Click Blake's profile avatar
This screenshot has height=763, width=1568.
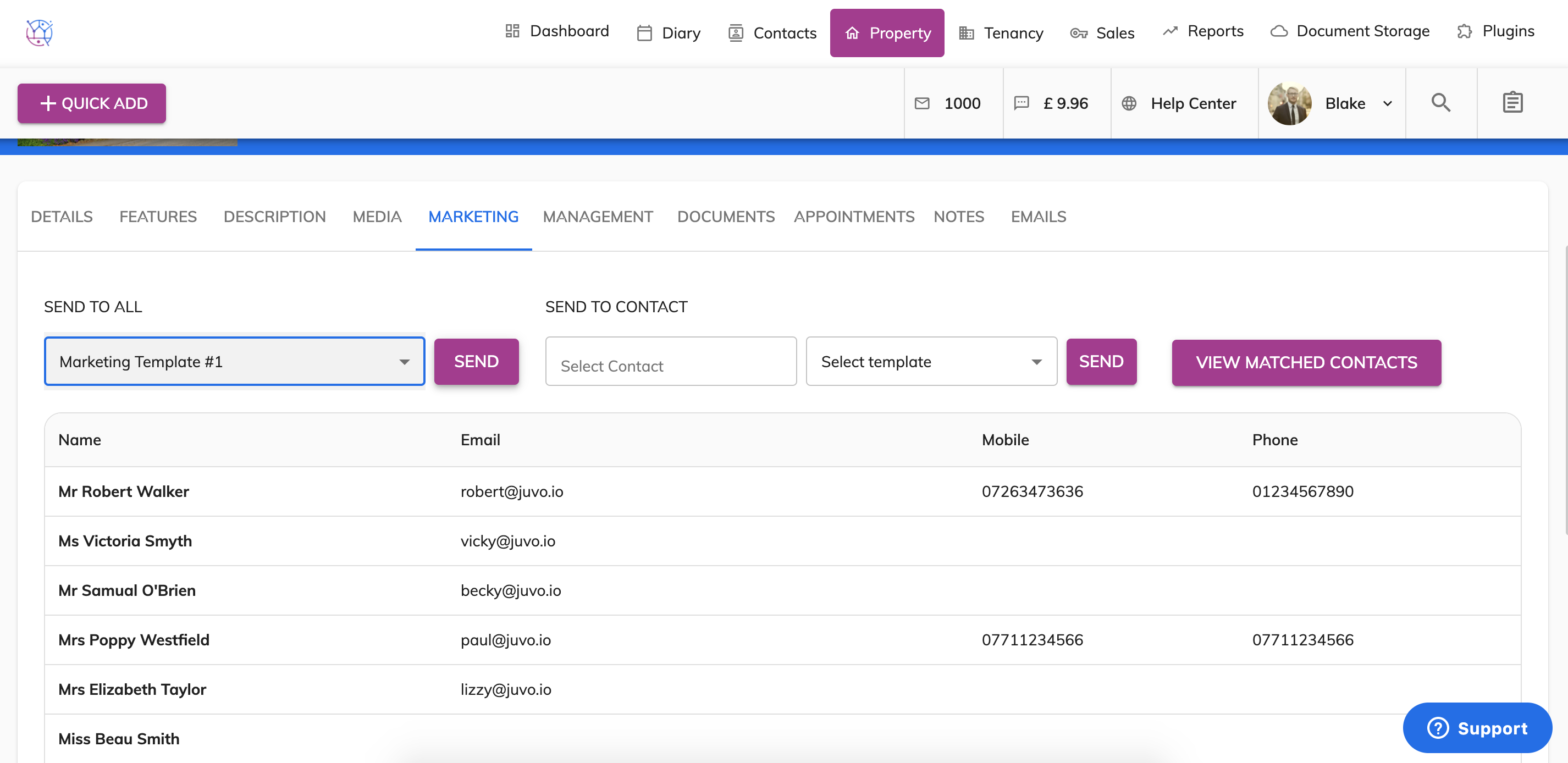coord(1289,103)
